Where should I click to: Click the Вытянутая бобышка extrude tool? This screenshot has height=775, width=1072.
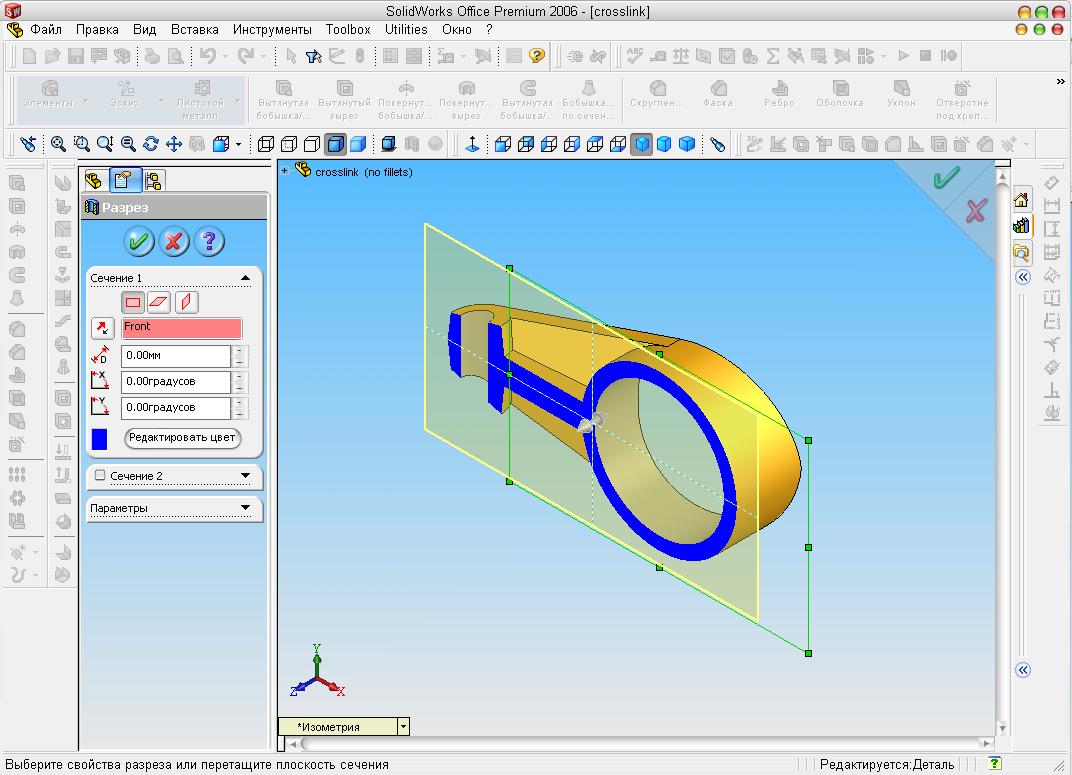[283, 100]
